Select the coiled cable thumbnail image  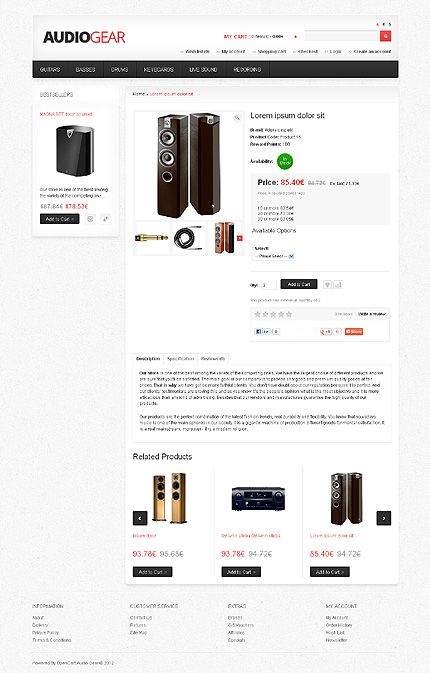point(188,238)
